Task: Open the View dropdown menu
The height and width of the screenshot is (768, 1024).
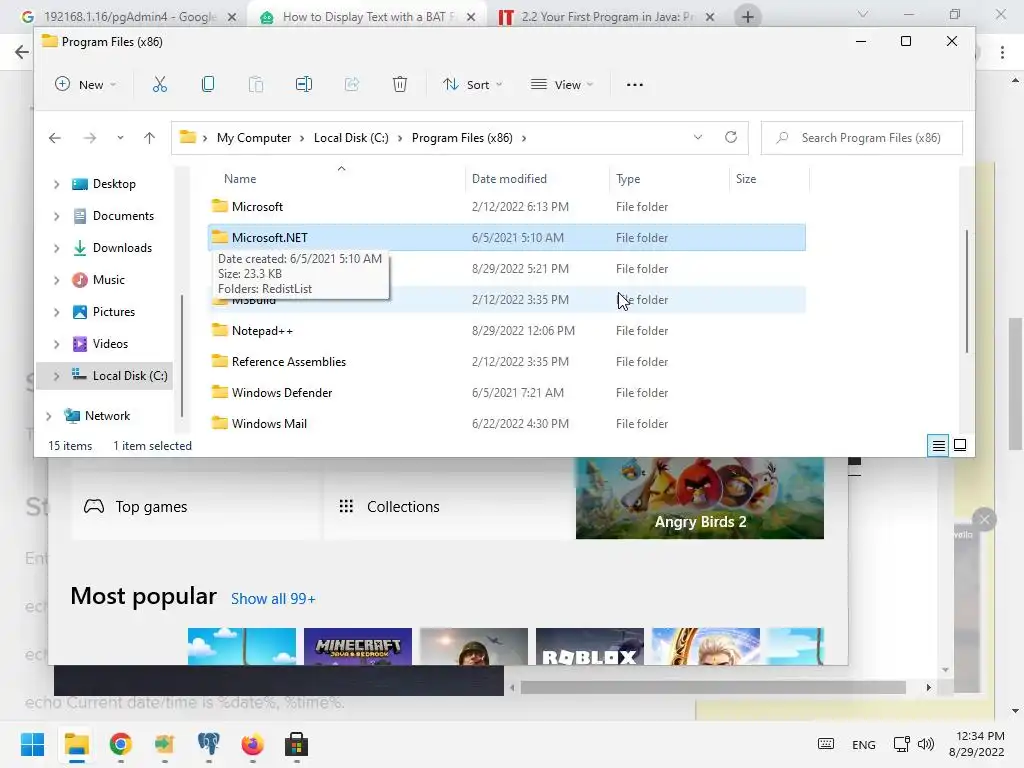Action: coord(562,84)
